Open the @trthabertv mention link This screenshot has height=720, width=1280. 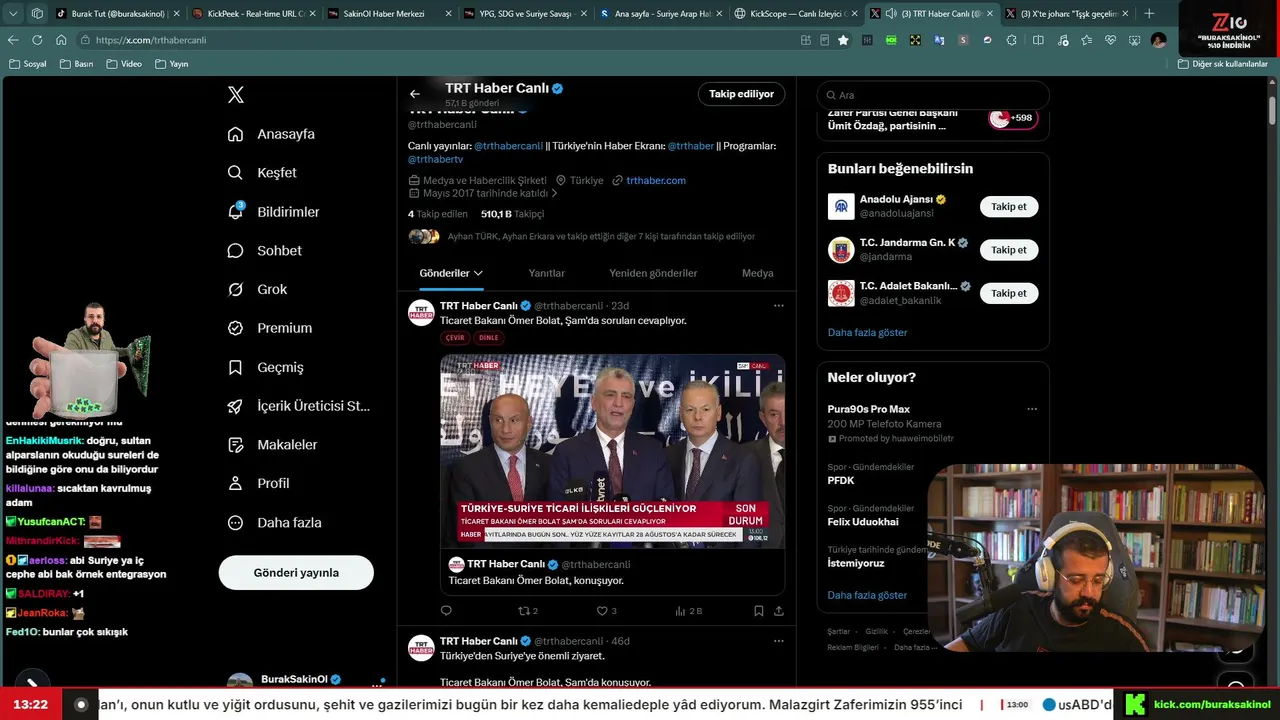(435, 159)
